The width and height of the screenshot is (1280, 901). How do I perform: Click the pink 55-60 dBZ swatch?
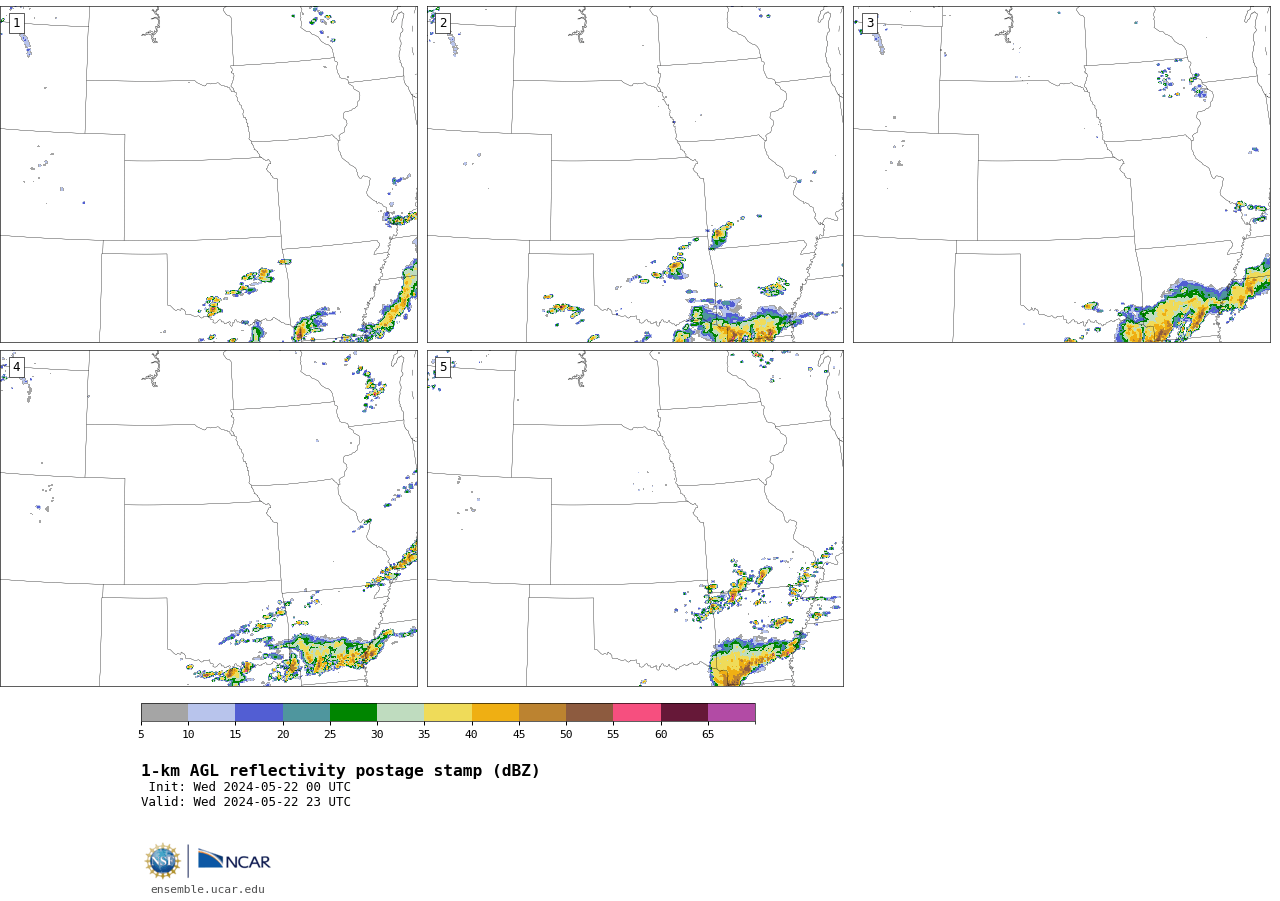pos(637,713)
